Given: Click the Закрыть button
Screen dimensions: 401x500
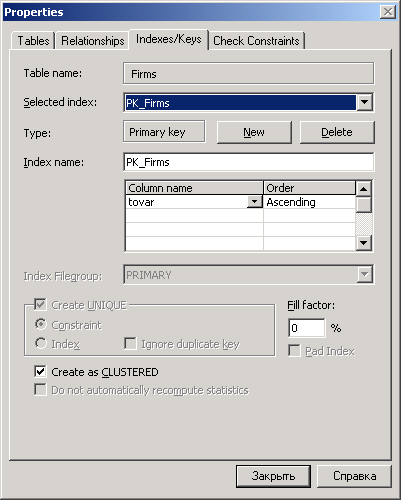Looking at the screenshot, I should (273, 476).
